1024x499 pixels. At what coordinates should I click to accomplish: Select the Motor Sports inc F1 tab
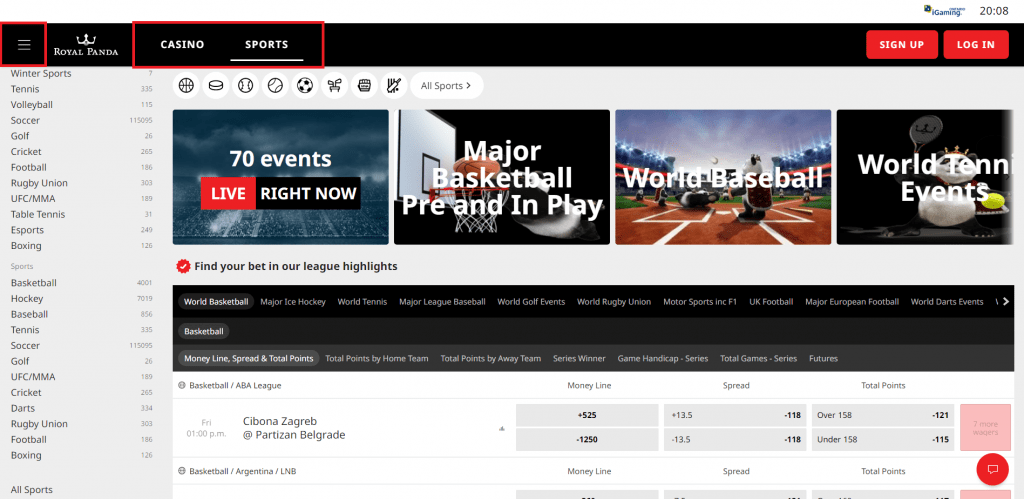[x=700, y=302]
